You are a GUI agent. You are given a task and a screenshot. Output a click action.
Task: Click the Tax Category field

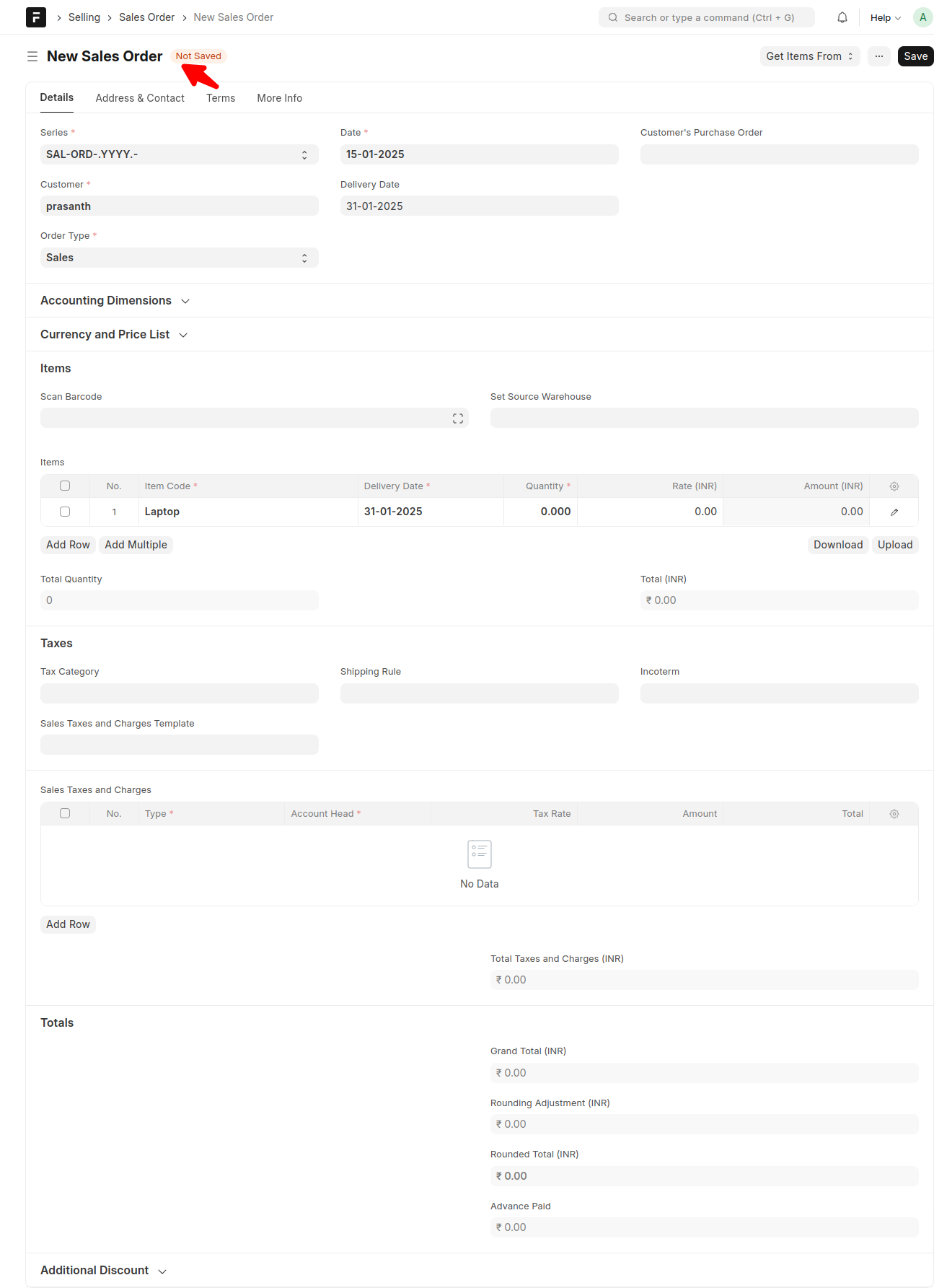pos(180,693)
